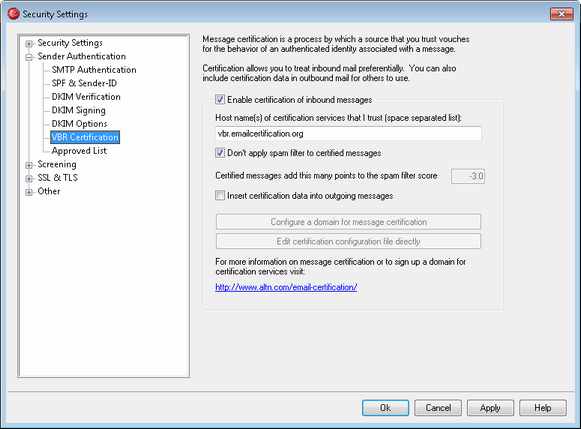The width and height of the screenshot is (581, 429).
Task: Click the spam filter score points field
Action: [468, 176]
